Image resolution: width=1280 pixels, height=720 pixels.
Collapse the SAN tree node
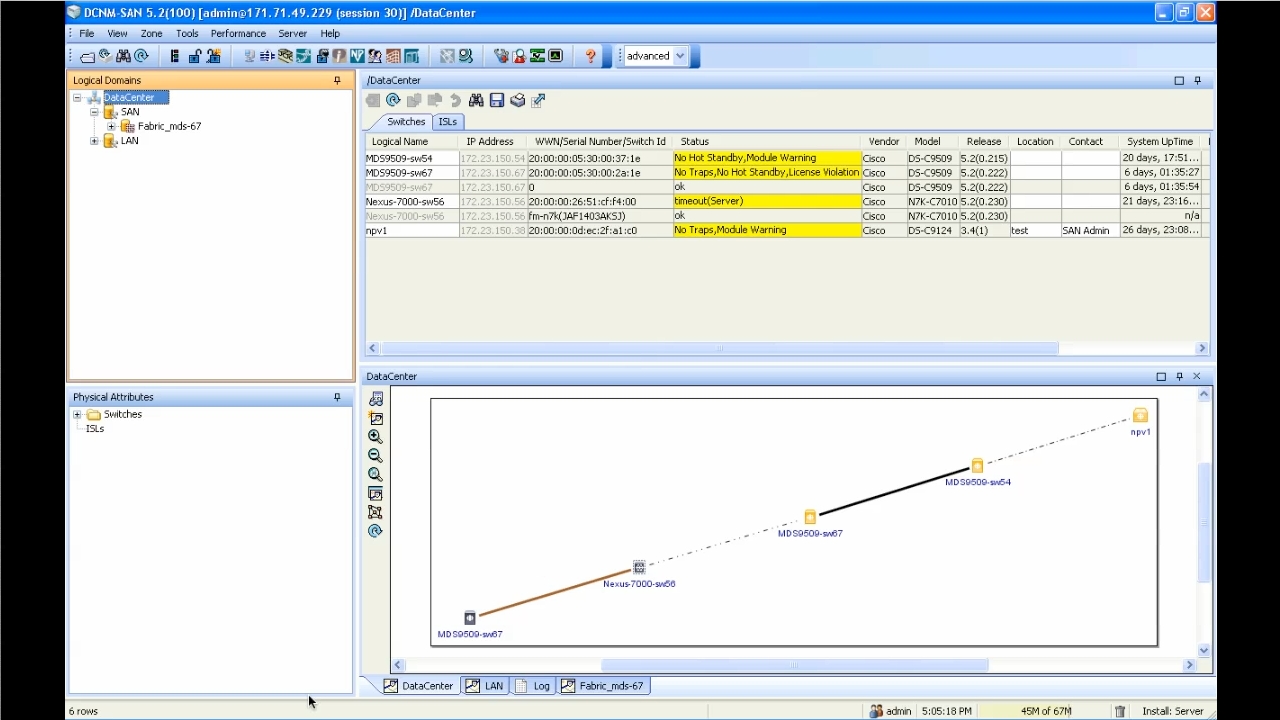(95, 112)
